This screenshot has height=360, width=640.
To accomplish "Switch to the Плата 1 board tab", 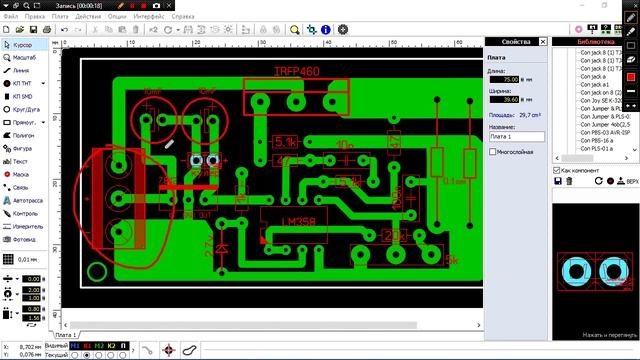I will [x=65, y=335].
